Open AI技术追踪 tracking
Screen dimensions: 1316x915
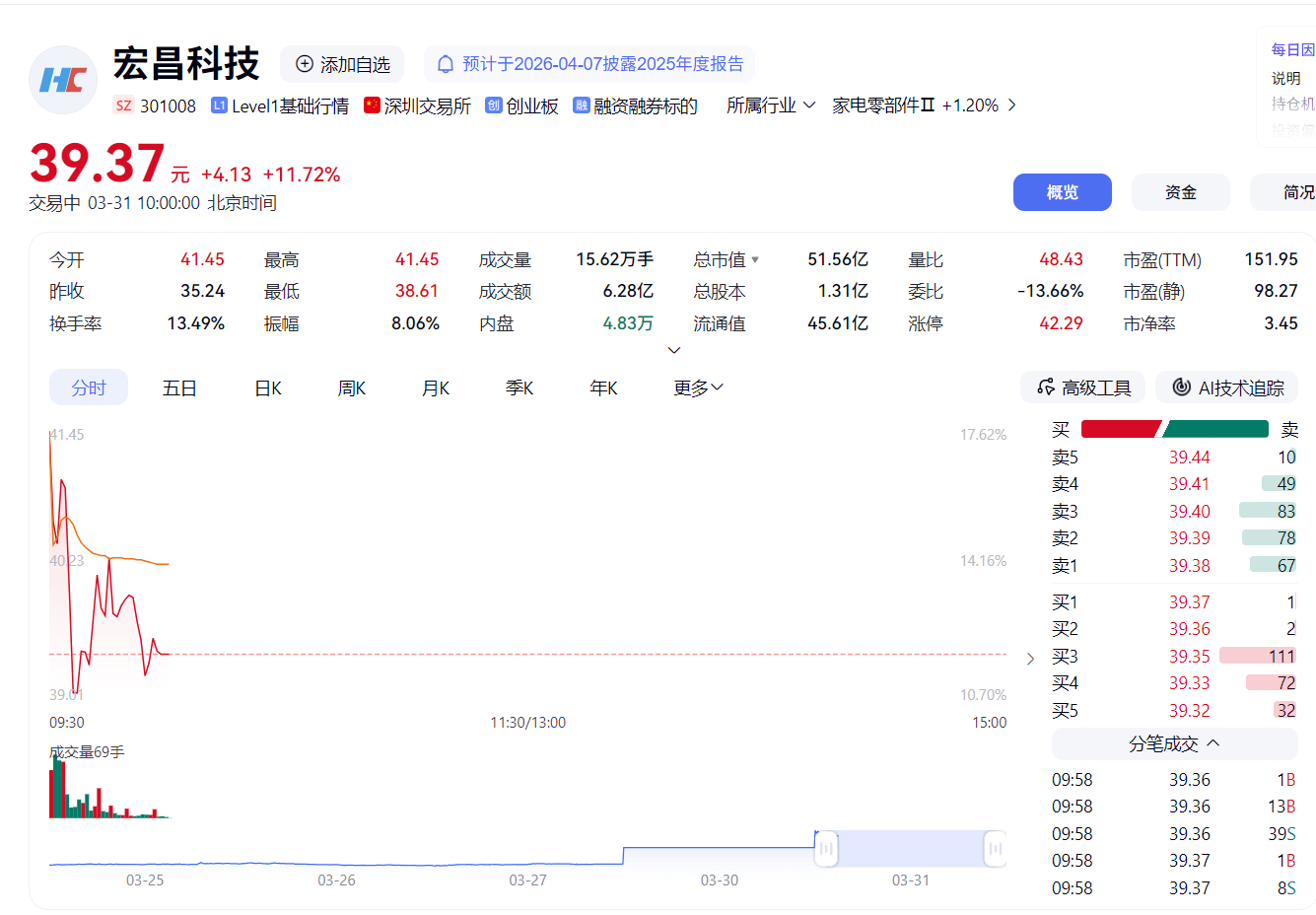1226,387
